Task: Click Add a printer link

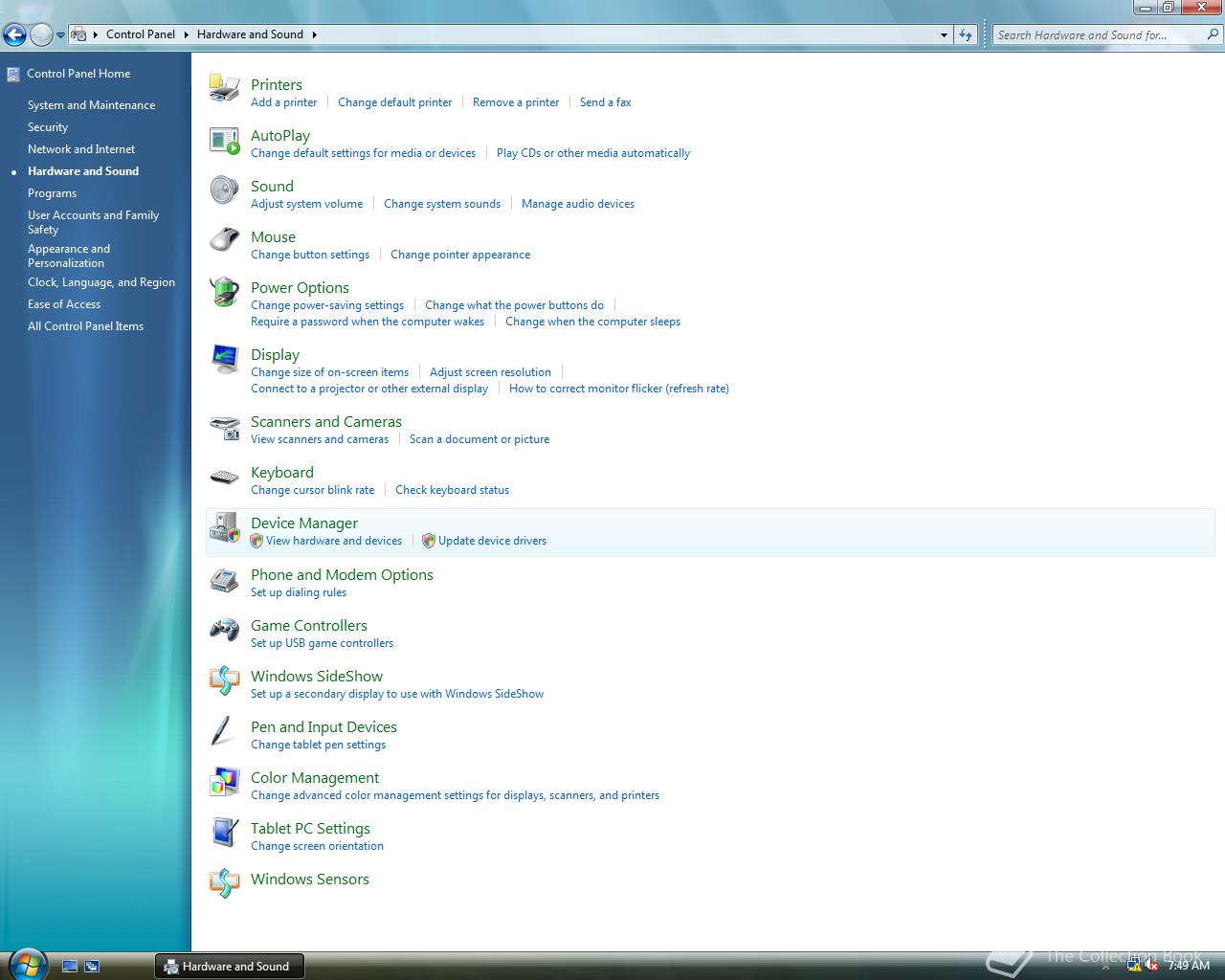Action: pos(283,102)
